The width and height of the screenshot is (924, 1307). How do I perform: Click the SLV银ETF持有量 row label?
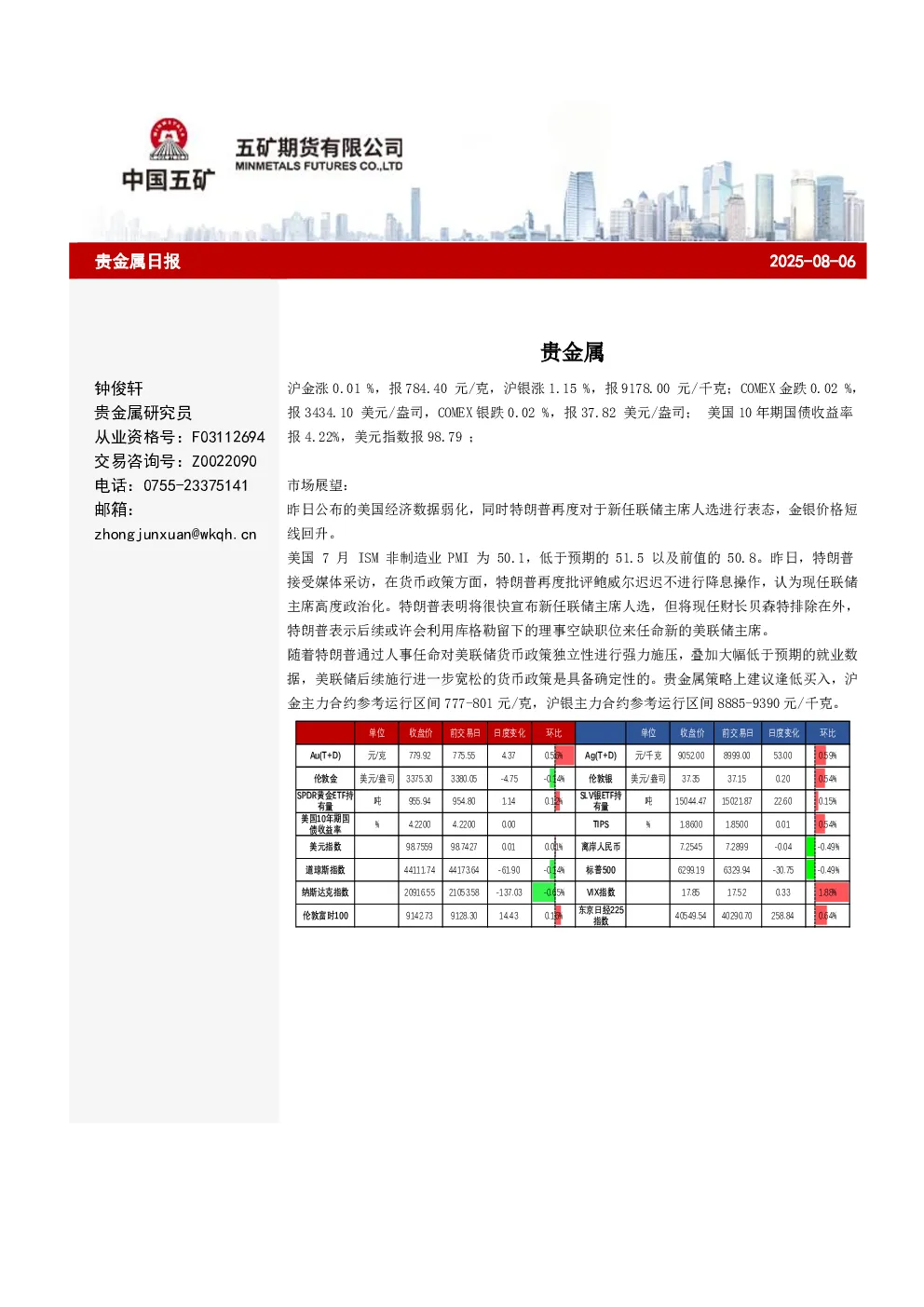point(601,801)
